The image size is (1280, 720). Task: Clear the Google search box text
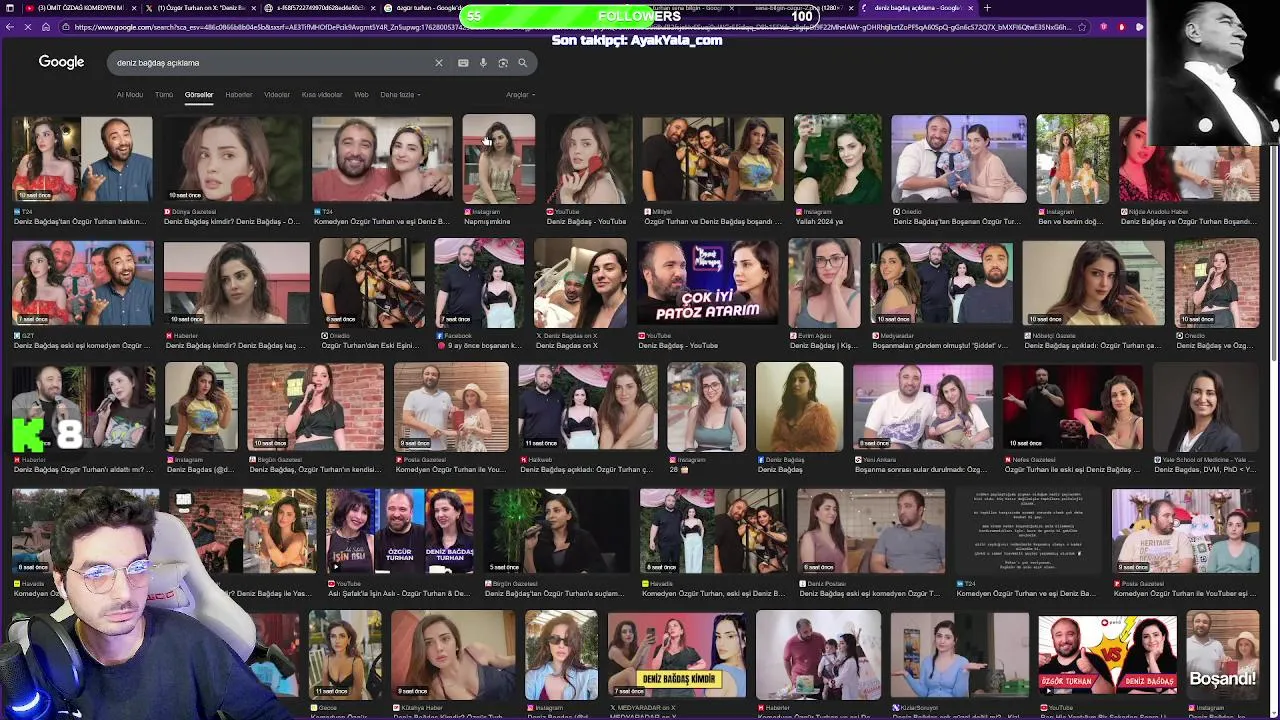(x=438, y=63)
